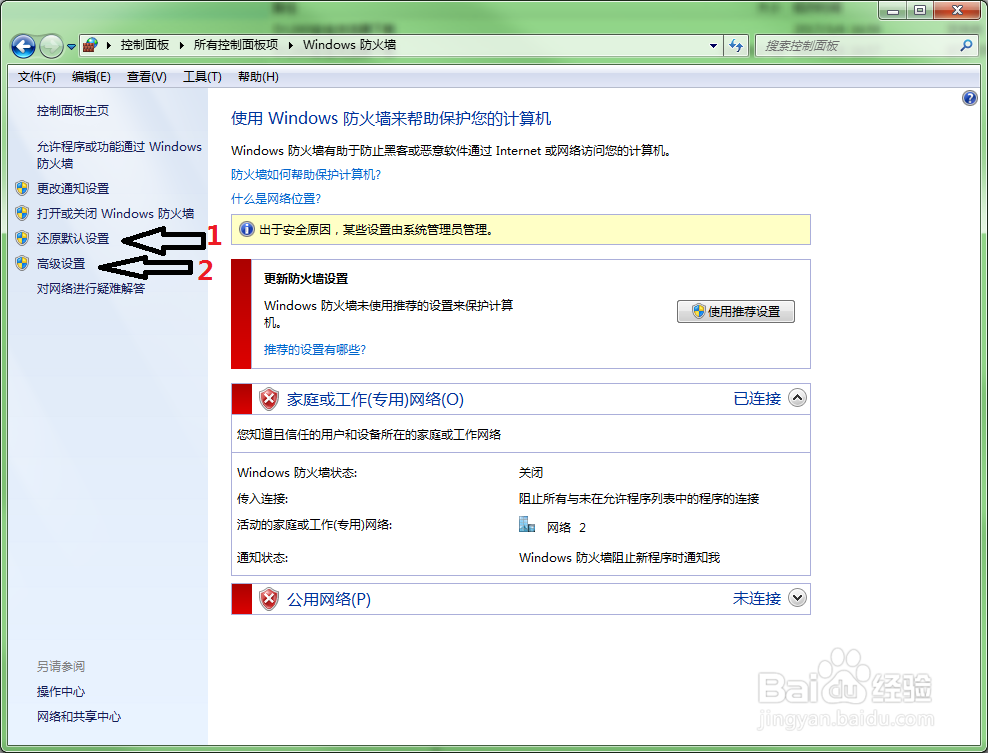Open 推荐的设置有哪些? link
This screenshot has height=753, width=988.
(x=314, y=350)
